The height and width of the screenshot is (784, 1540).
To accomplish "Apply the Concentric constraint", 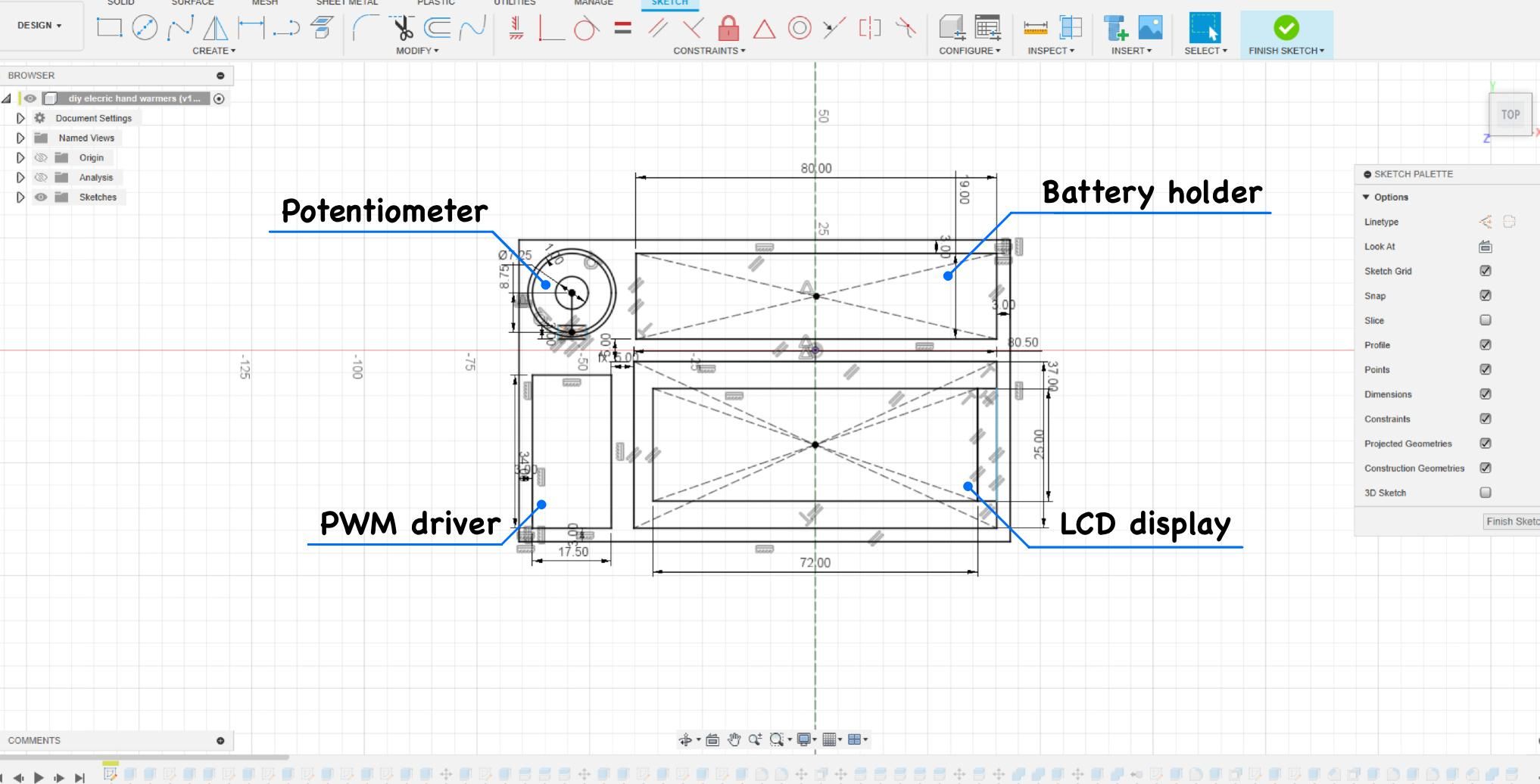I will pos(800,29).
